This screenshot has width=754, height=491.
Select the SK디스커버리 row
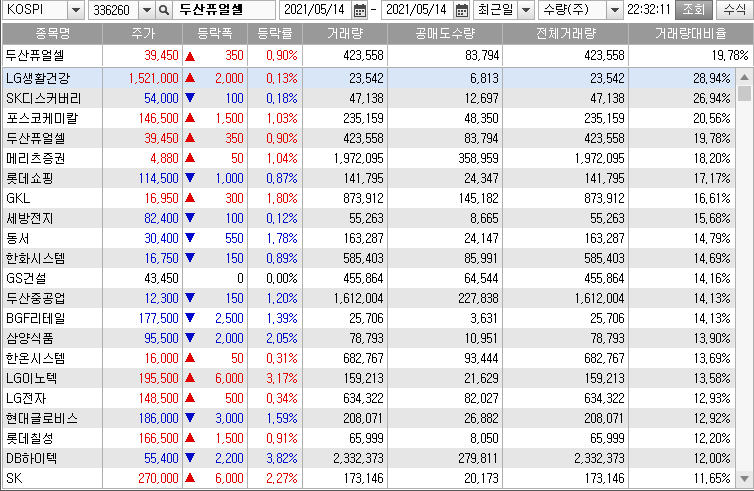[369, 98]
